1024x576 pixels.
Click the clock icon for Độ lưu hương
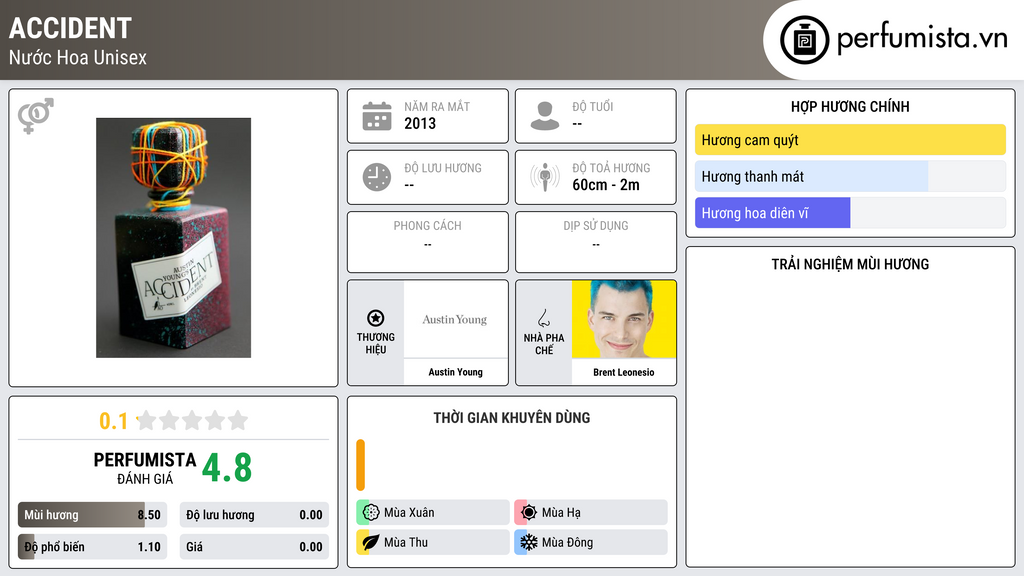[377, 177]
